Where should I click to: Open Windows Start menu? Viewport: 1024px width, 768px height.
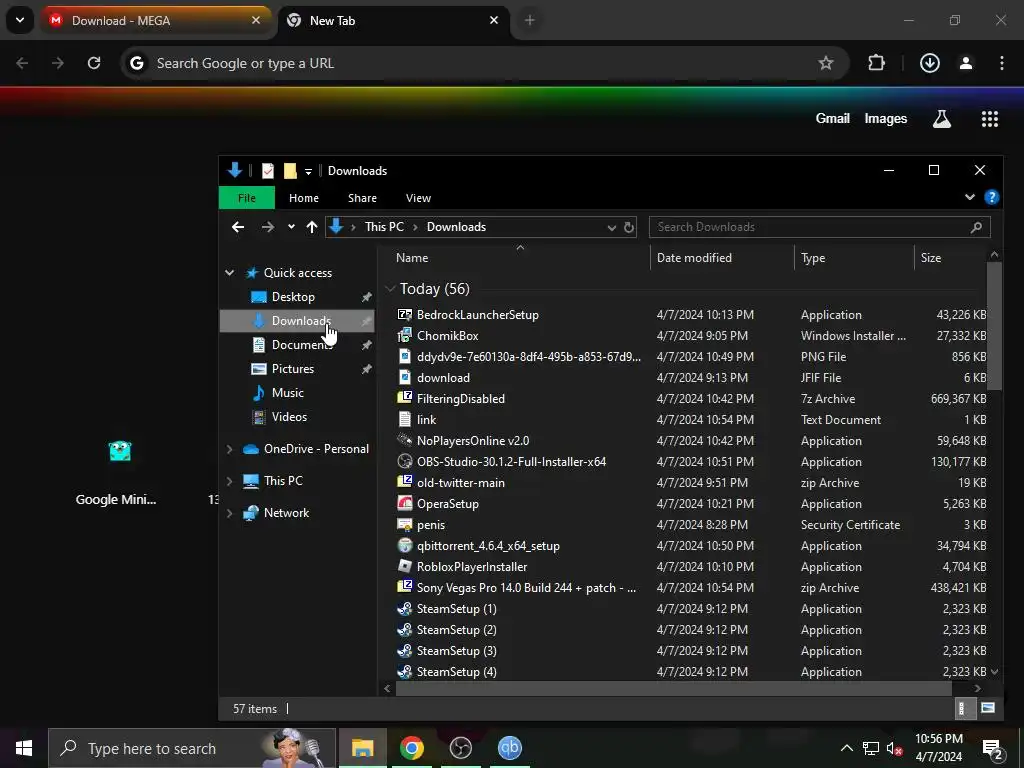24,748
